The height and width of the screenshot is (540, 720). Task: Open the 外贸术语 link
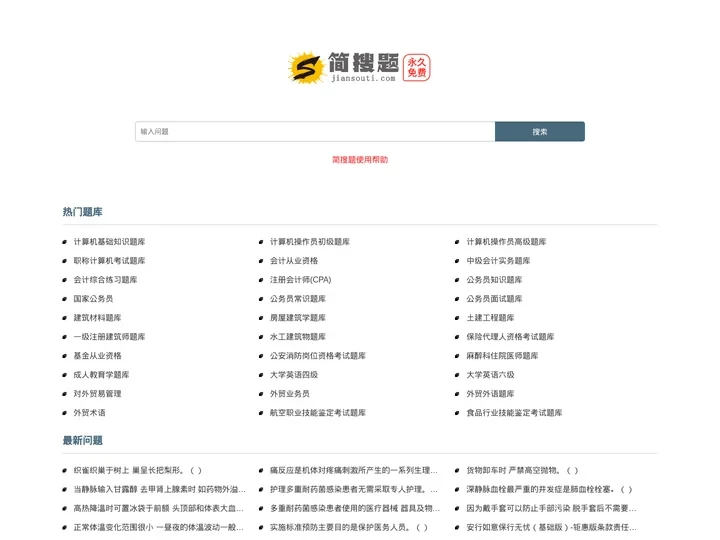(x=89, y=412)
